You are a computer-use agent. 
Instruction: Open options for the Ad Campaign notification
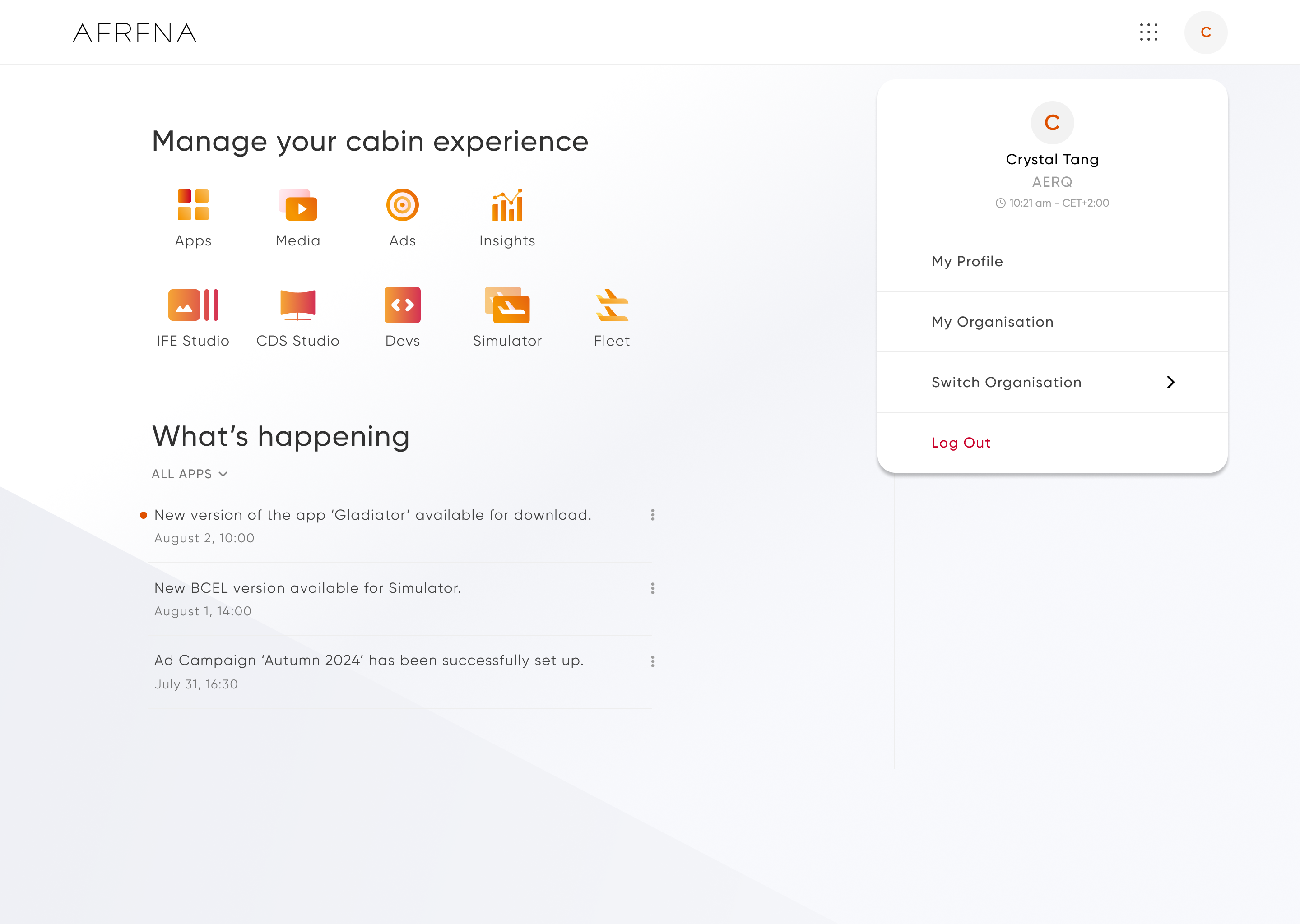point(652,661)
